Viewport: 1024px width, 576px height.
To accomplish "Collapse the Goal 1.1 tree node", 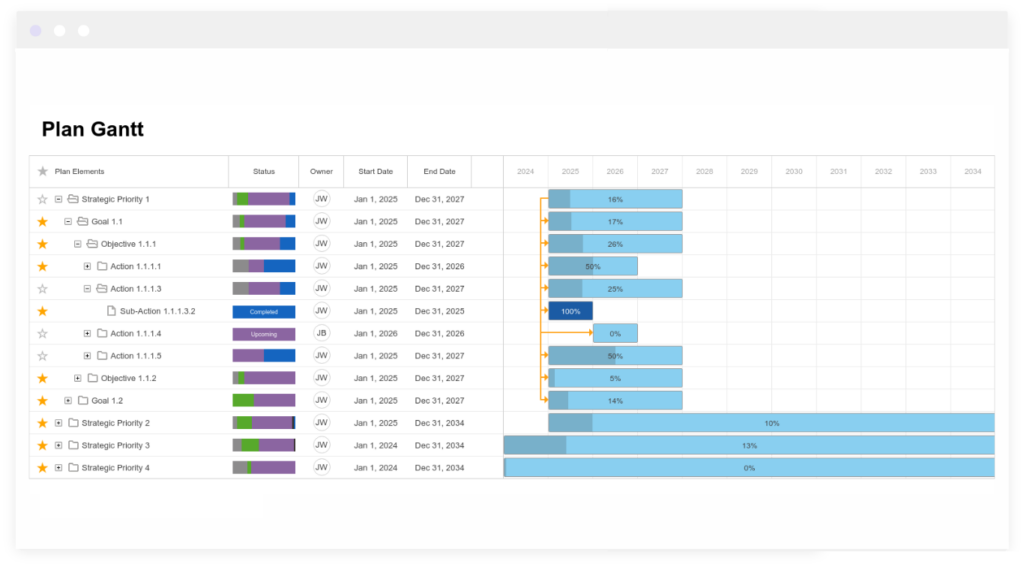I will 68,222.
